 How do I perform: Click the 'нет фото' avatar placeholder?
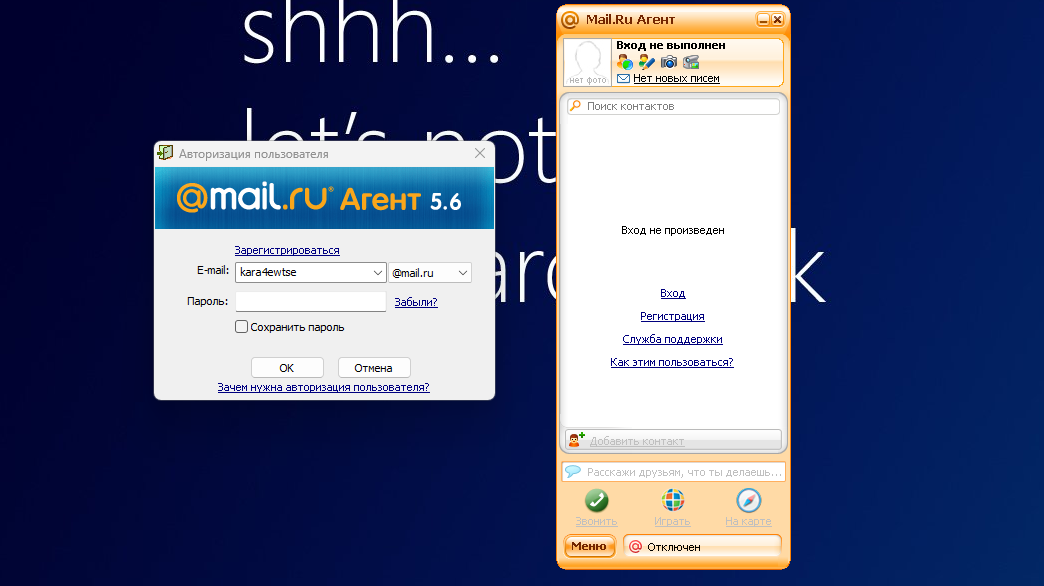tap(587, 63)
